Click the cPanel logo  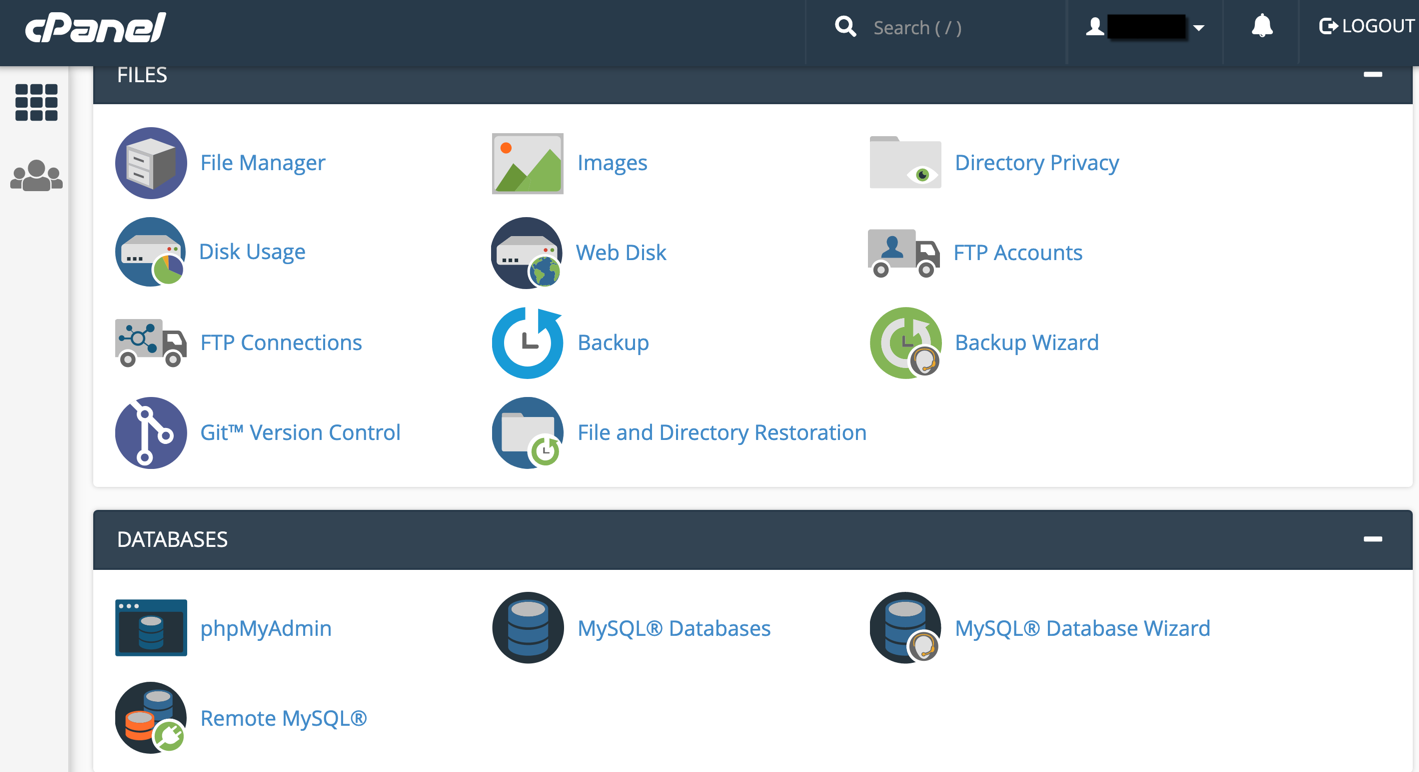[x=96, y=28]
